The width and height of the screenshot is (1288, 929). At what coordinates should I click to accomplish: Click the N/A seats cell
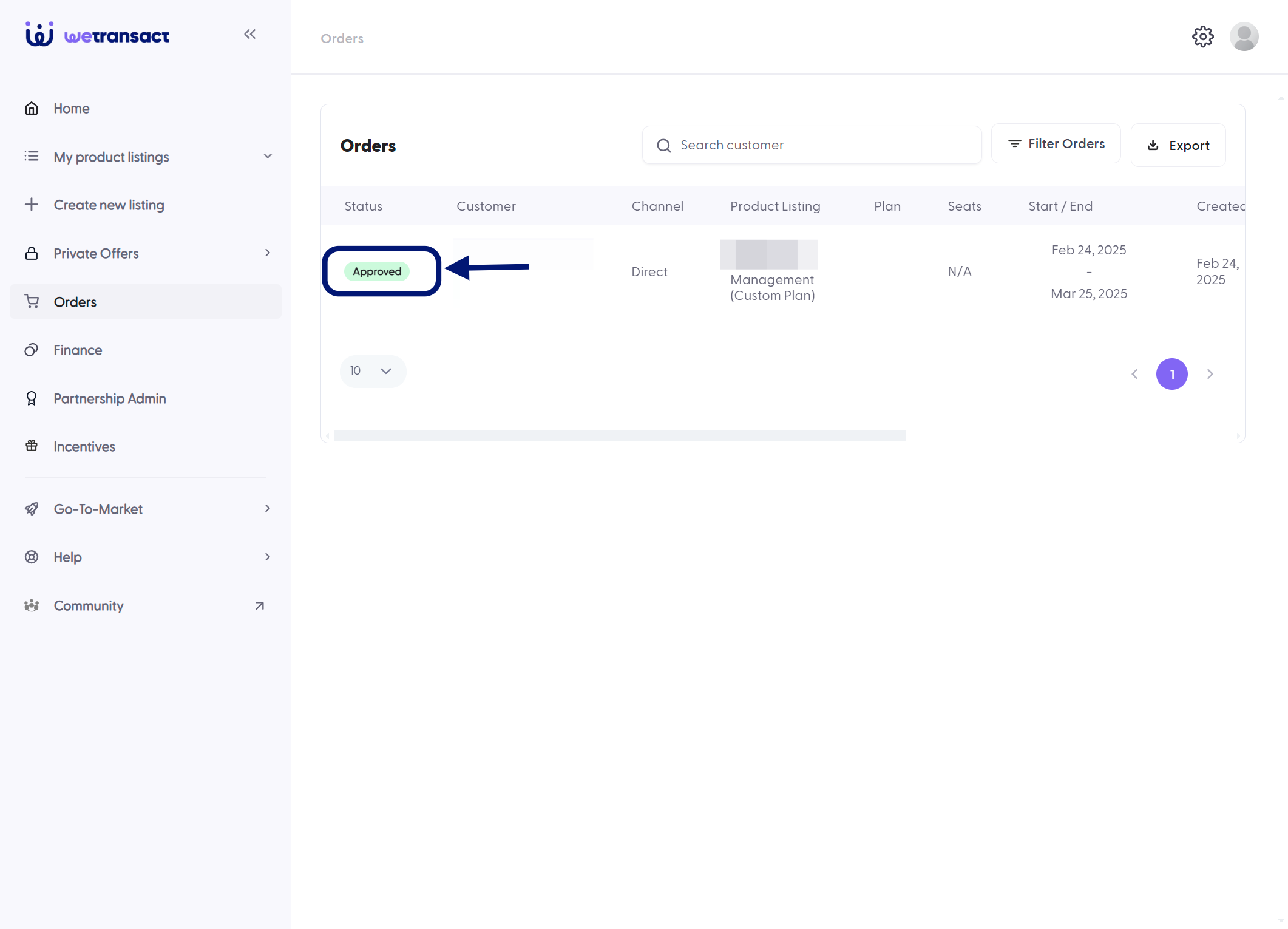tap(960, 271)
